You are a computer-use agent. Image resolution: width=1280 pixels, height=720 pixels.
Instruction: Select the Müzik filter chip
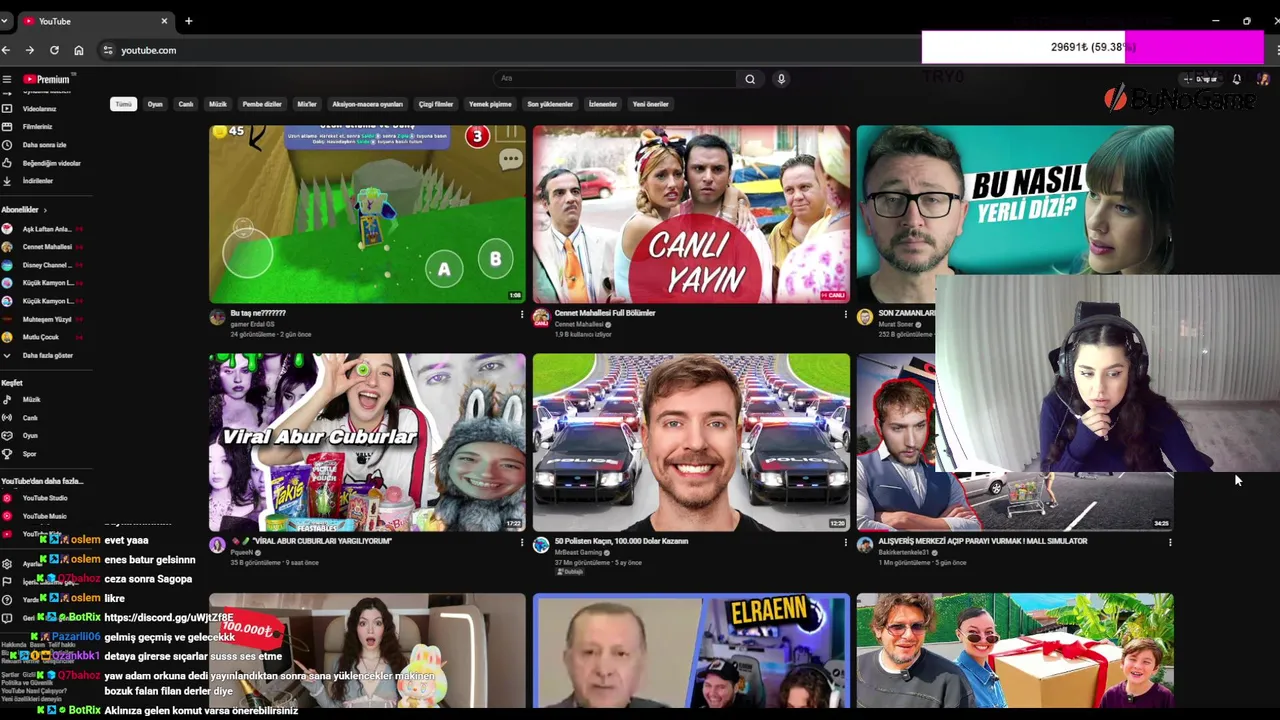coord(218,104)
